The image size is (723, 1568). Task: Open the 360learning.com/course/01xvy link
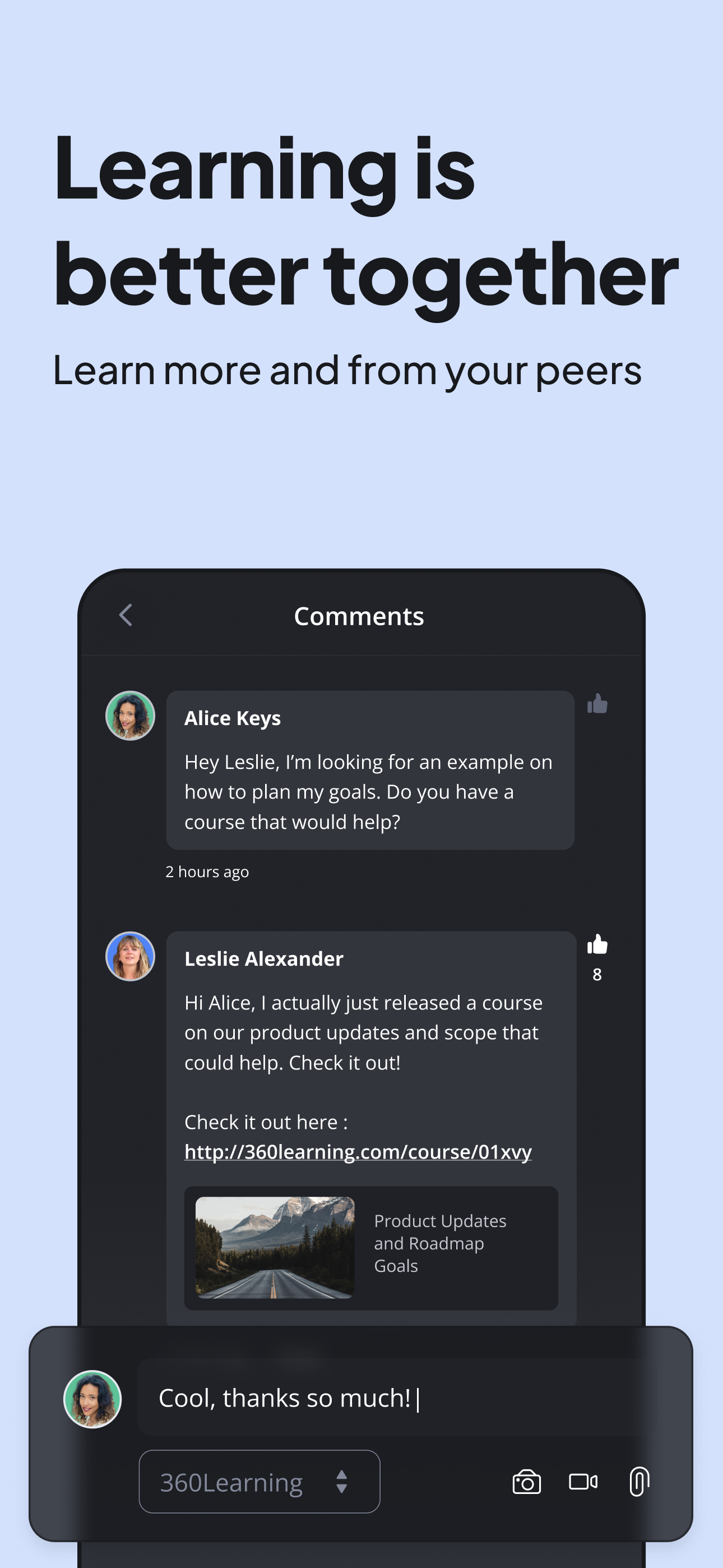pyautogui.click(x=358, y=1152)
